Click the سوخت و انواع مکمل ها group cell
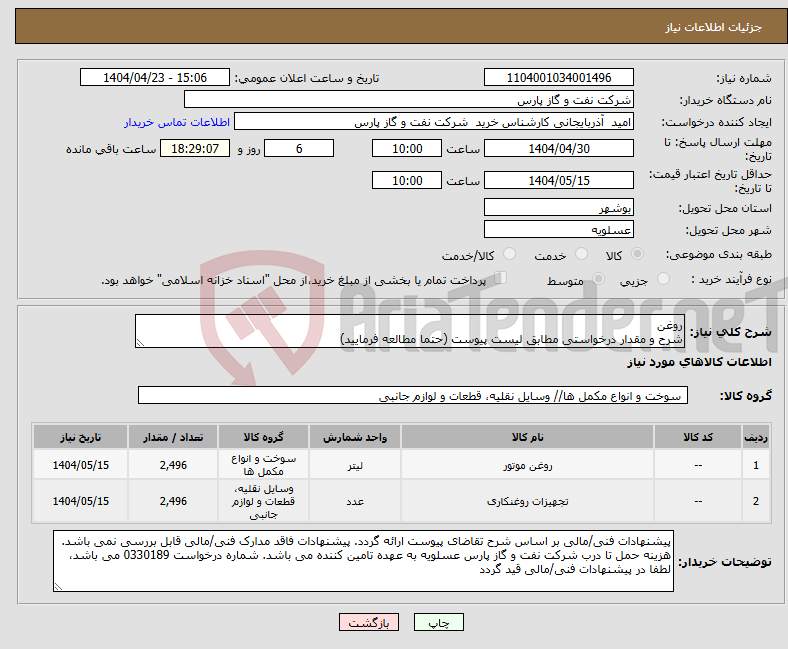This screenshot has height=649, width=788. pyautogui.click(x=263, y=466)
